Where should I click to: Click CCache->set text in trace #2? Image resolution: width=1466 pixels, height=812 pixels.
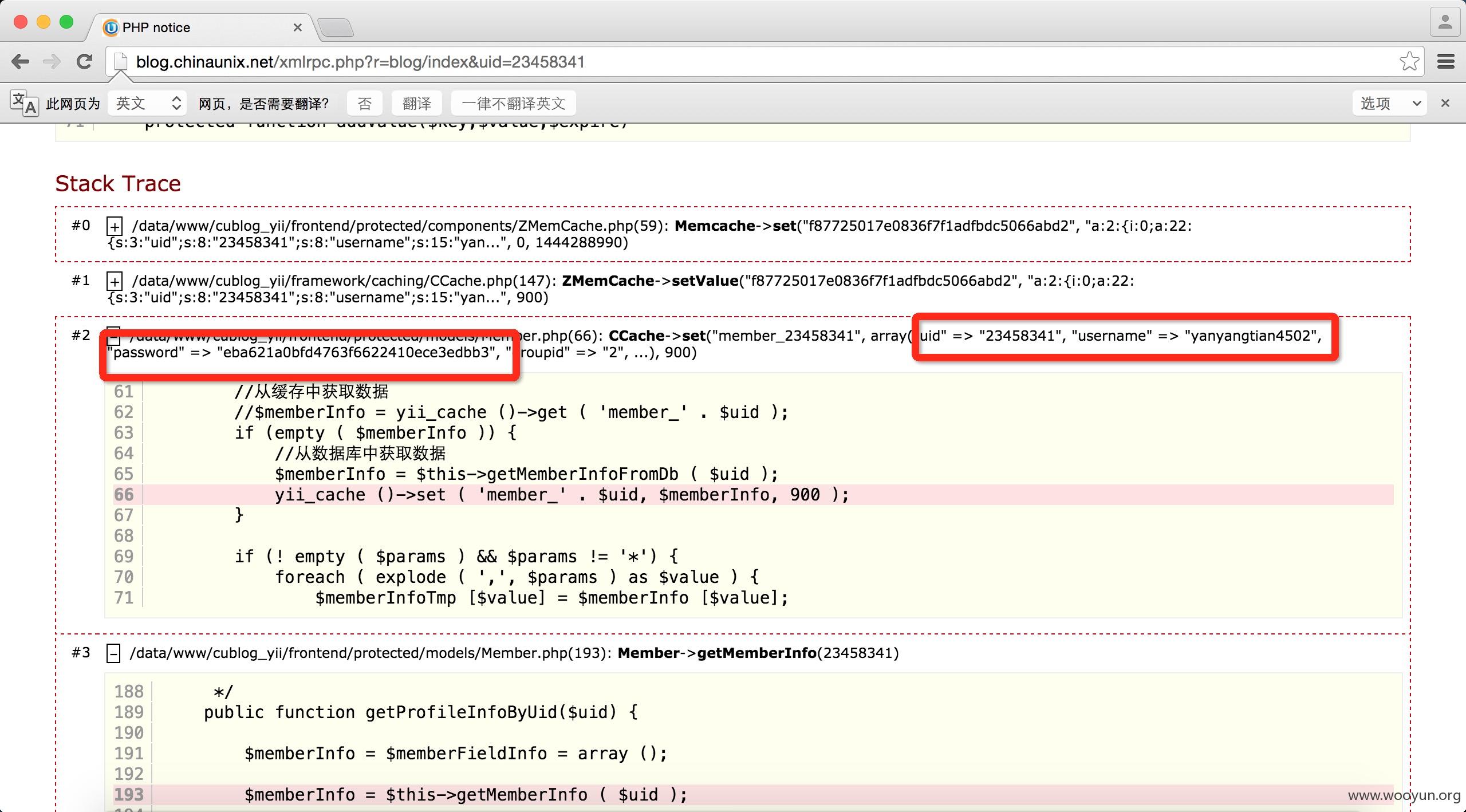click(657, 336)
